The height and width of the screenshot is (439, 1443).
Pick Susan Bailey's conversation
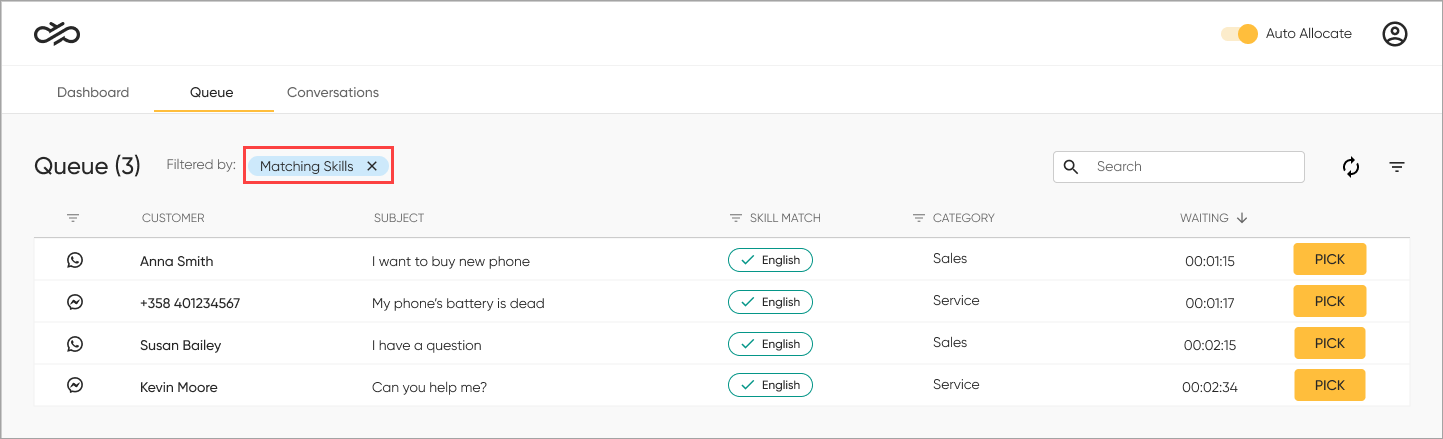[1330, 343]
